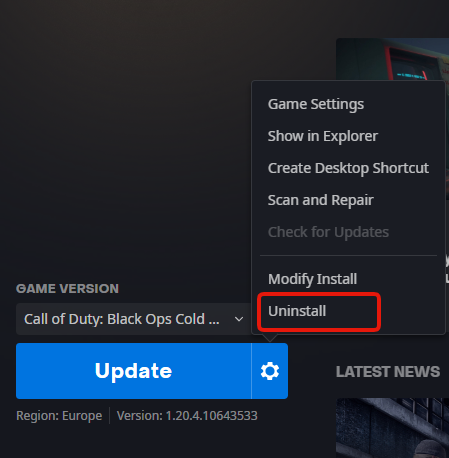This screenshot has height=458, width=449.
Task: Click Check for Updates entry
Action: tap(328, 232)
